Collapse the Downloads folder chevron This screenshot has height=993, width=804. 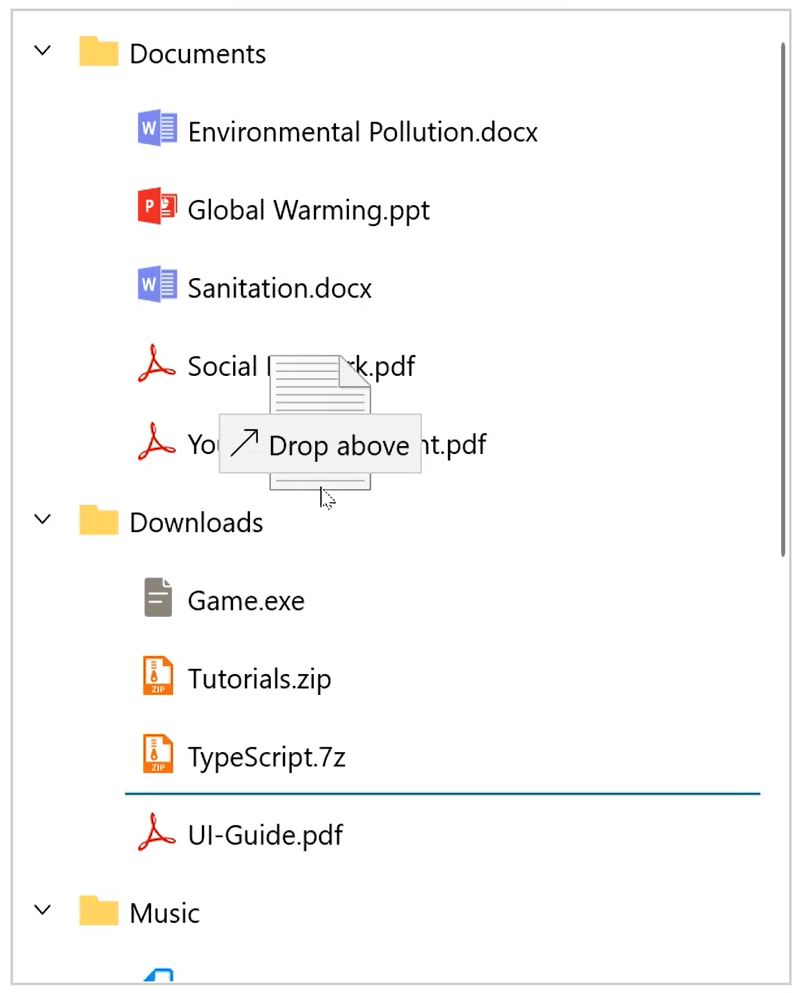click(42, 518)
